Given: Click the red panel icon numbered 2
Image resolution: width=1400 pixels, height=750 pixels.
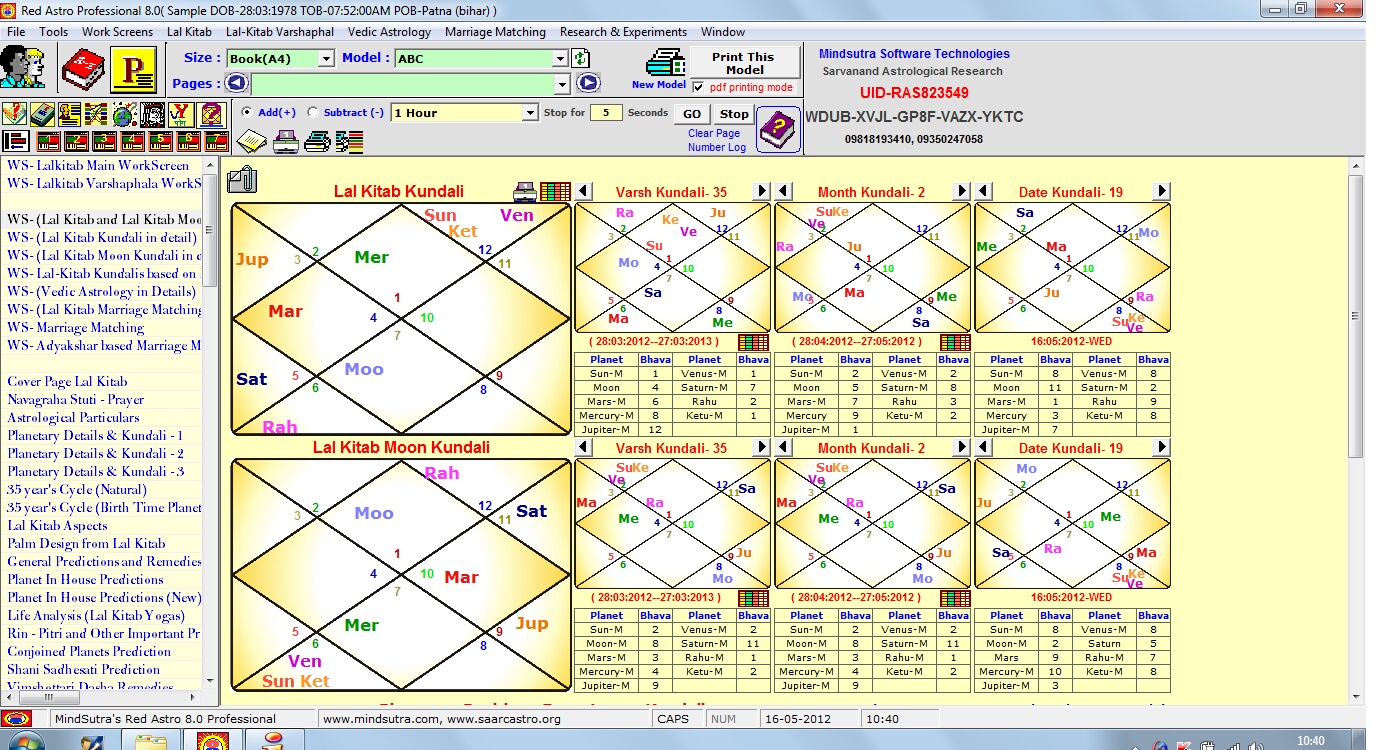Looking at the screenshot, I should click(x=76, y=141).
